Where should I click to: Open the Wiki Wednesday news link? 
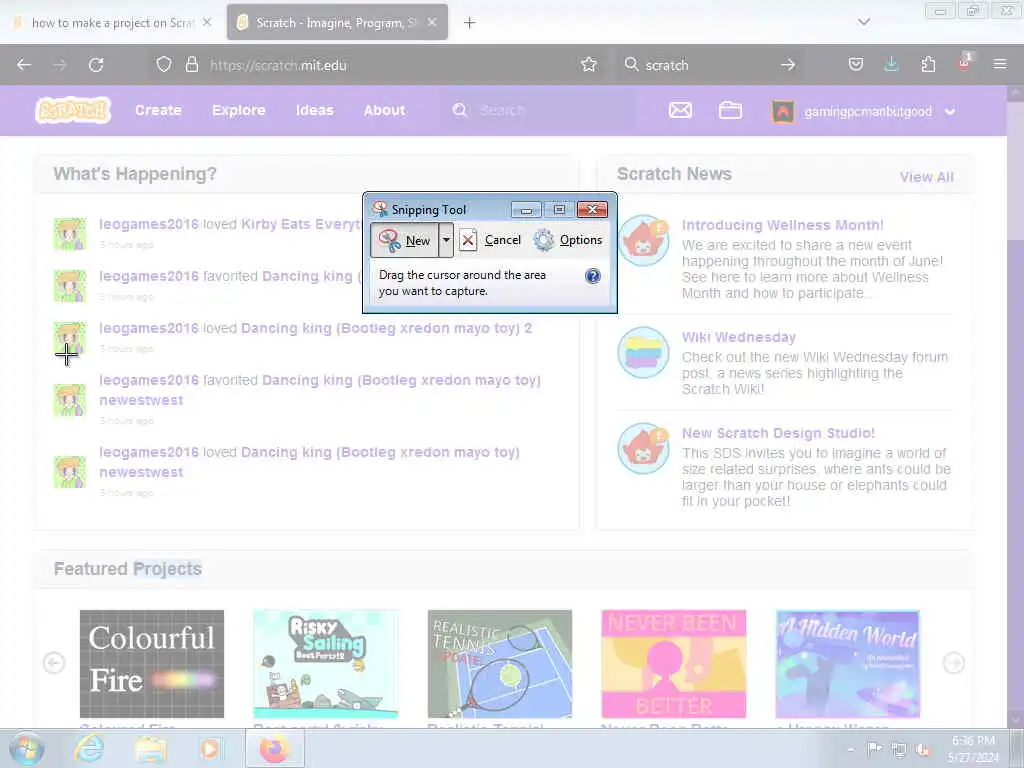coord(739,338)
